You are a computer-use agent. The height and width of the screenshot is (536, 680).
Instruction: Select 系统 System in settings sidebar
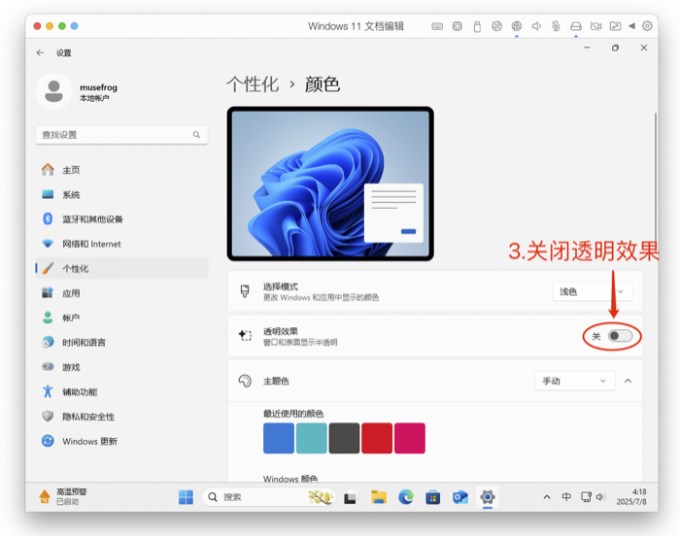pos(122,194)
